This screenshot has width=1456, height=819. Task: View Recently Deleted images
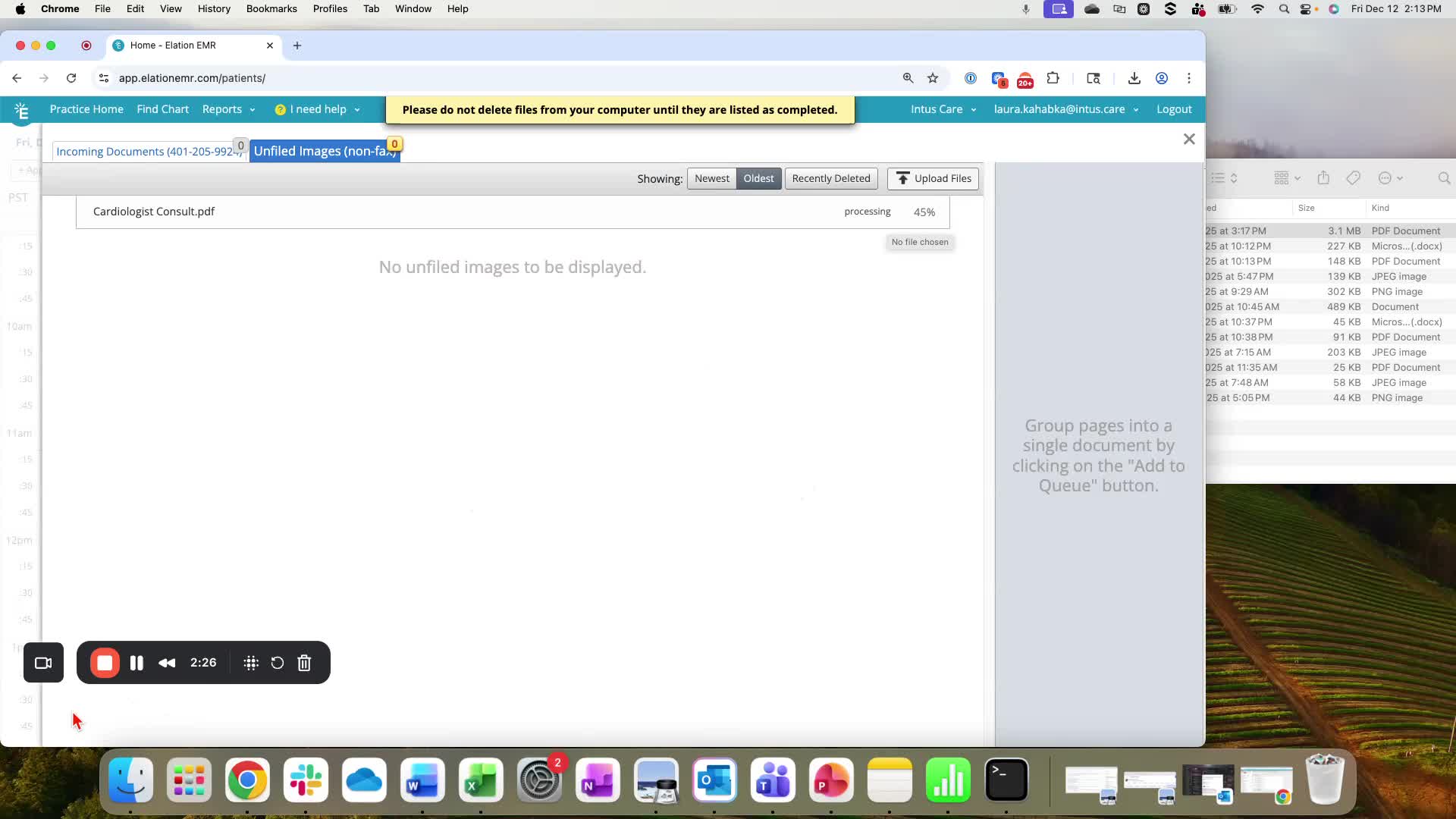831,178
